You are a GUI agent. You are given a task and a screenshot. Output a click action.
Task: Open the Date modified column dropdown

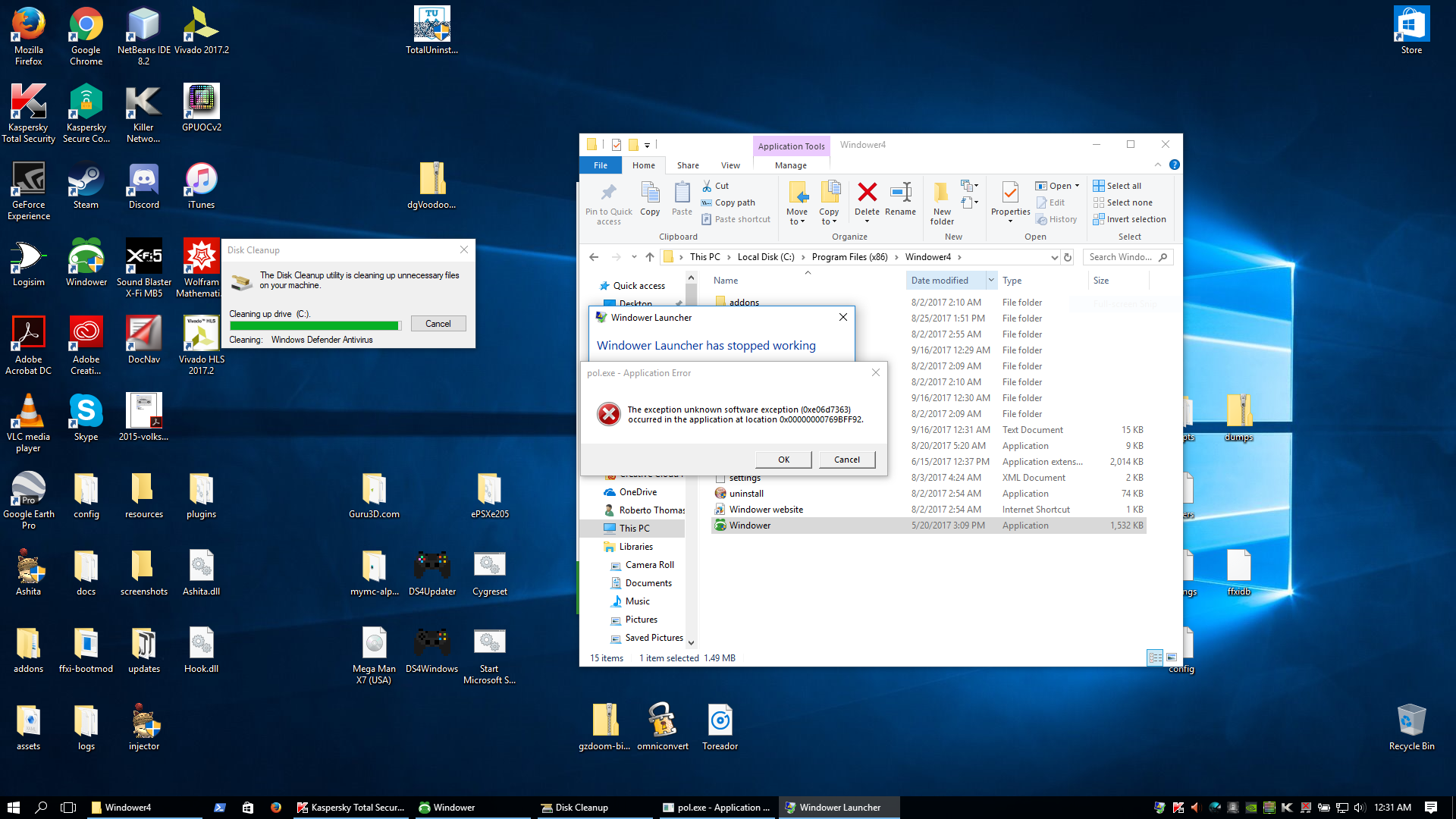pos(991,280)
